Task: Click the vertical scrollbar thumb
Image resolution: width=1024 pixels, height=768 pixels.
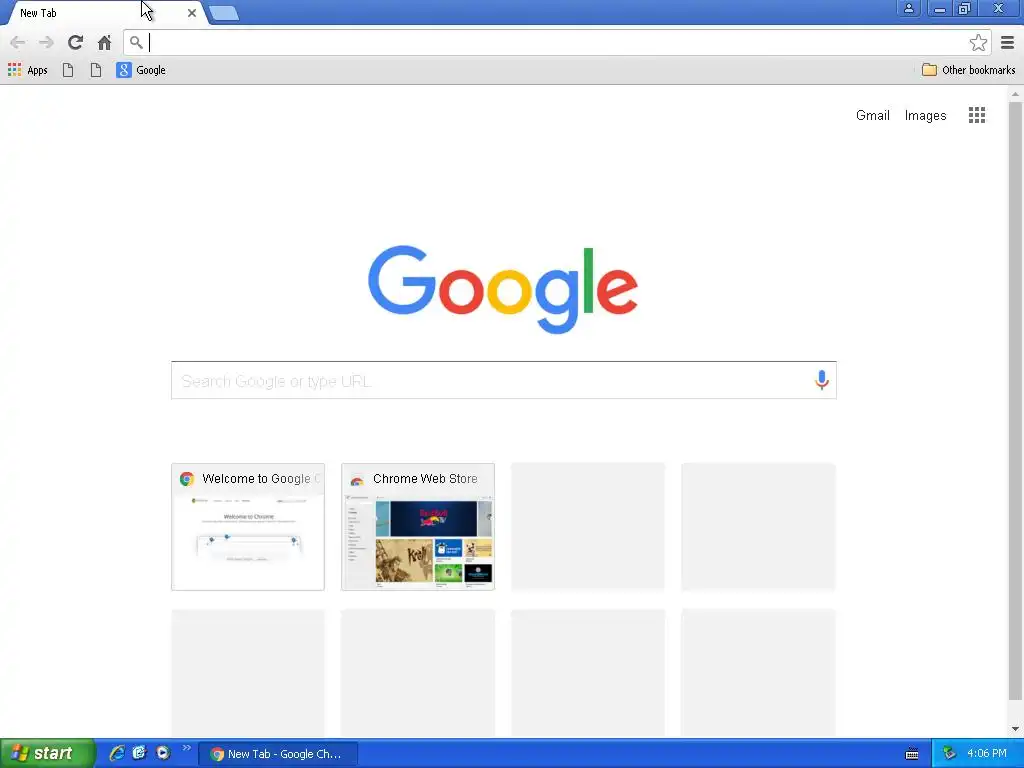Action: 1015,399
